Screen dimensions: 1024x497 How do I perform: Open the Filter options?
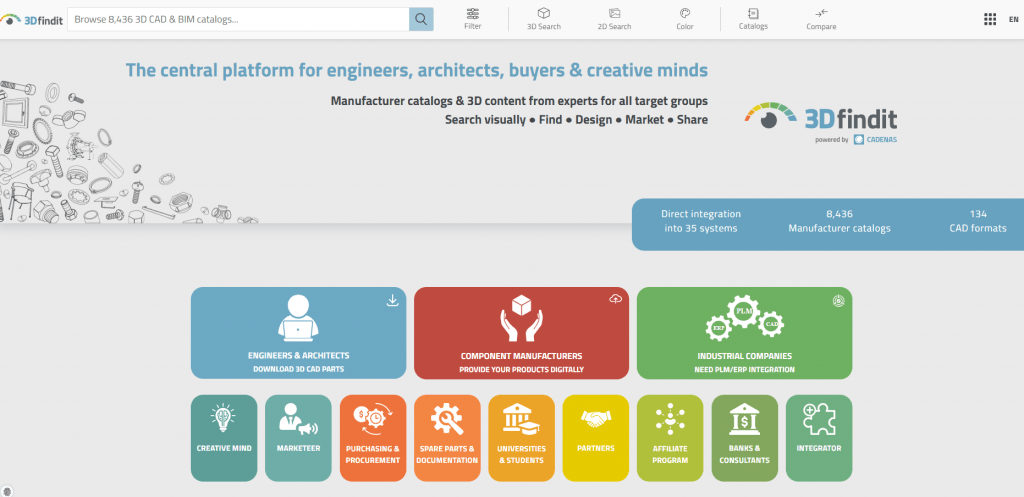473,18
